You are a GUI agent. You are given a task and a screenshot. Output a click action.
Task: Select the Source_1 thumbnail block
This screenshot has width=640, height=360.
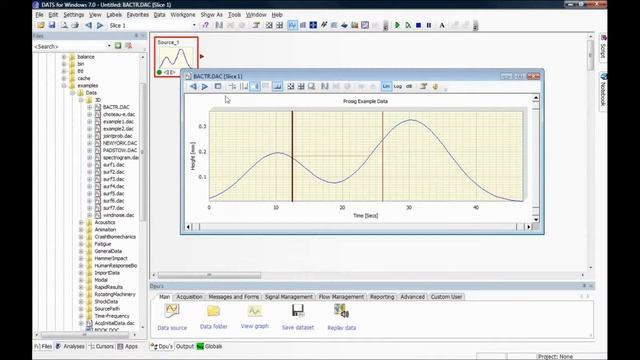tap(176, 57)
